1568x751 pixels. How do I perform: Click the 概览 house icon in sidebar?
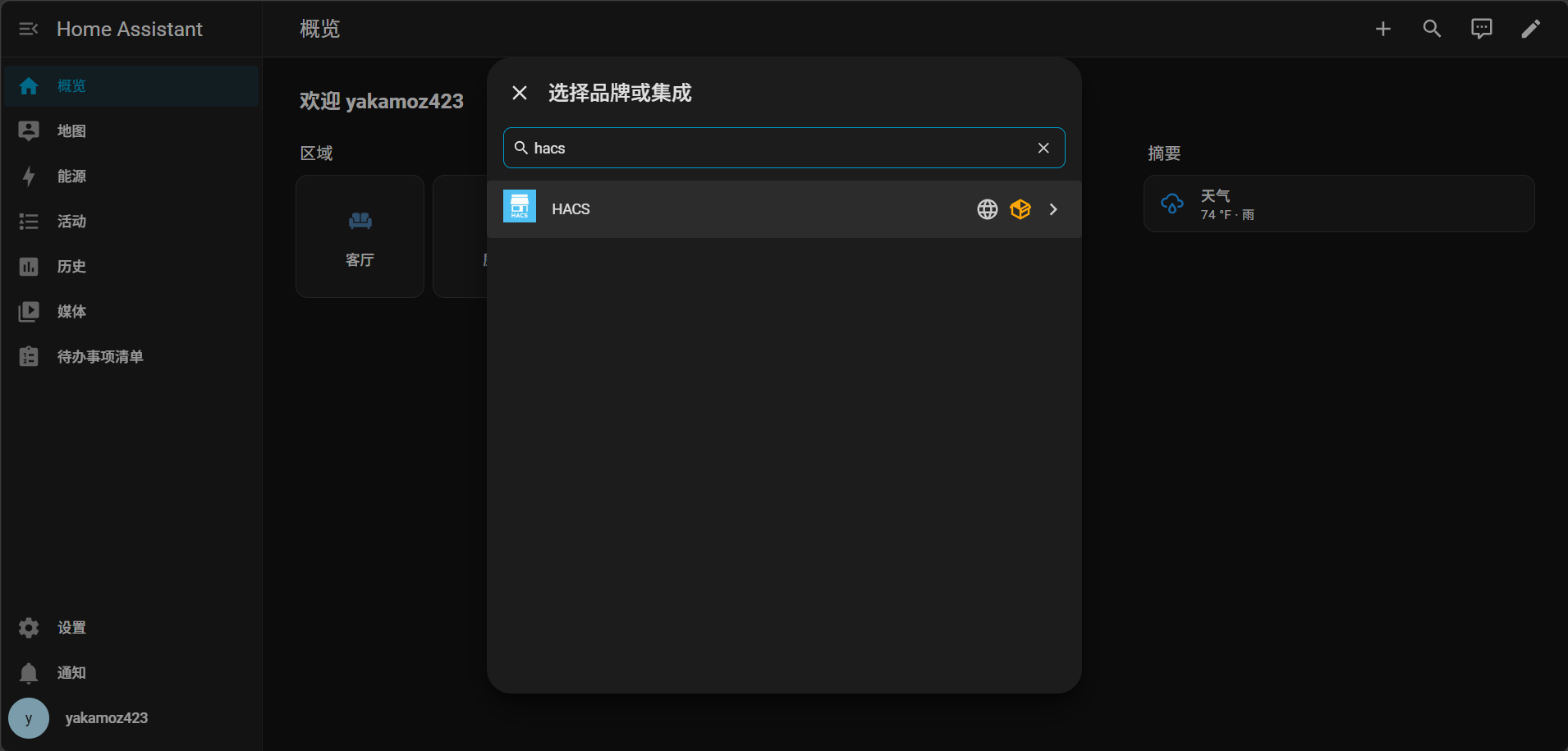[29, 86]
